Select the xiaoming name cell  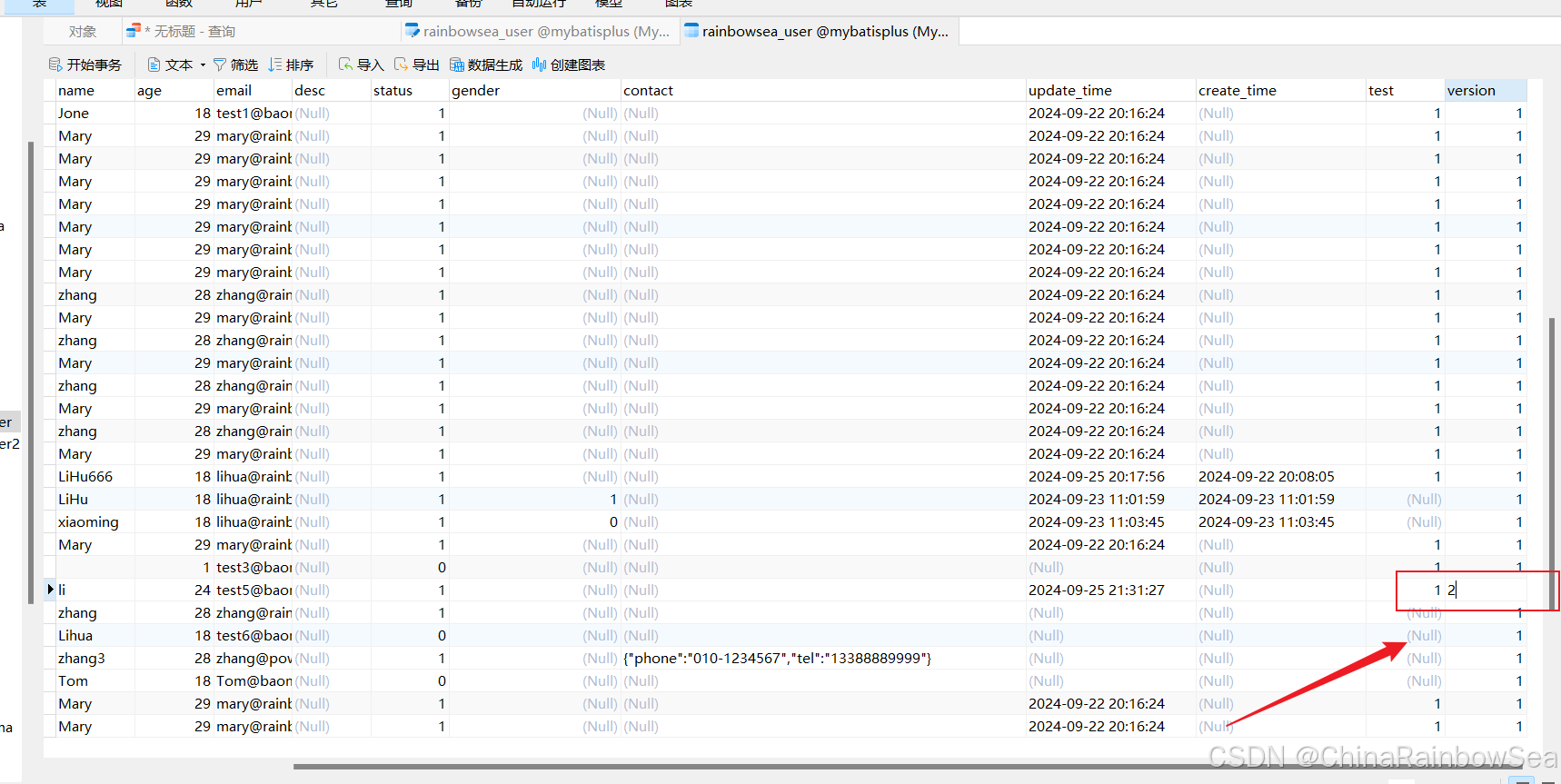tap(88, 521)
